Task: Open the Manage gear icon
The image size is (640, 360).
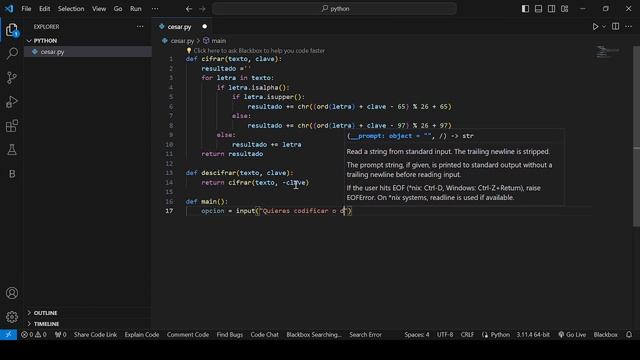Action: 12,317
